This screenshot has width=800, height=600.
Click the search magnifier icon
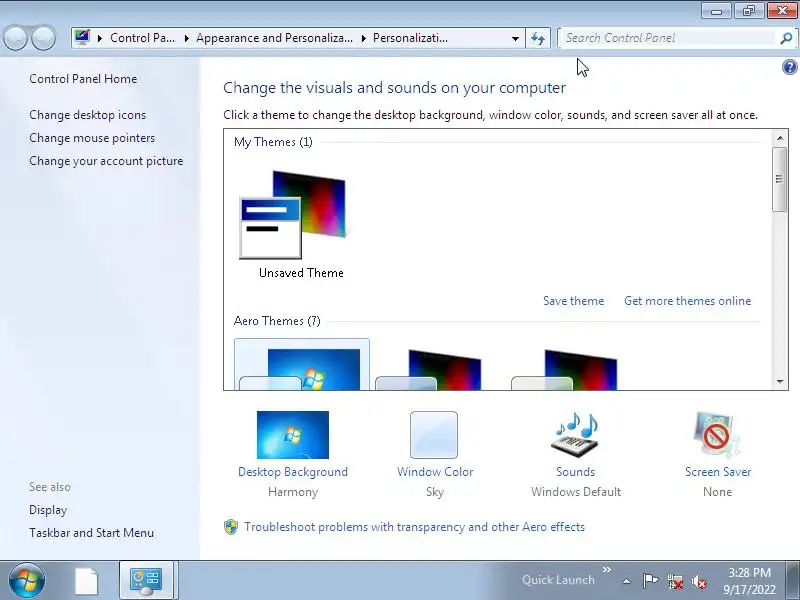[x=786, y=38]
